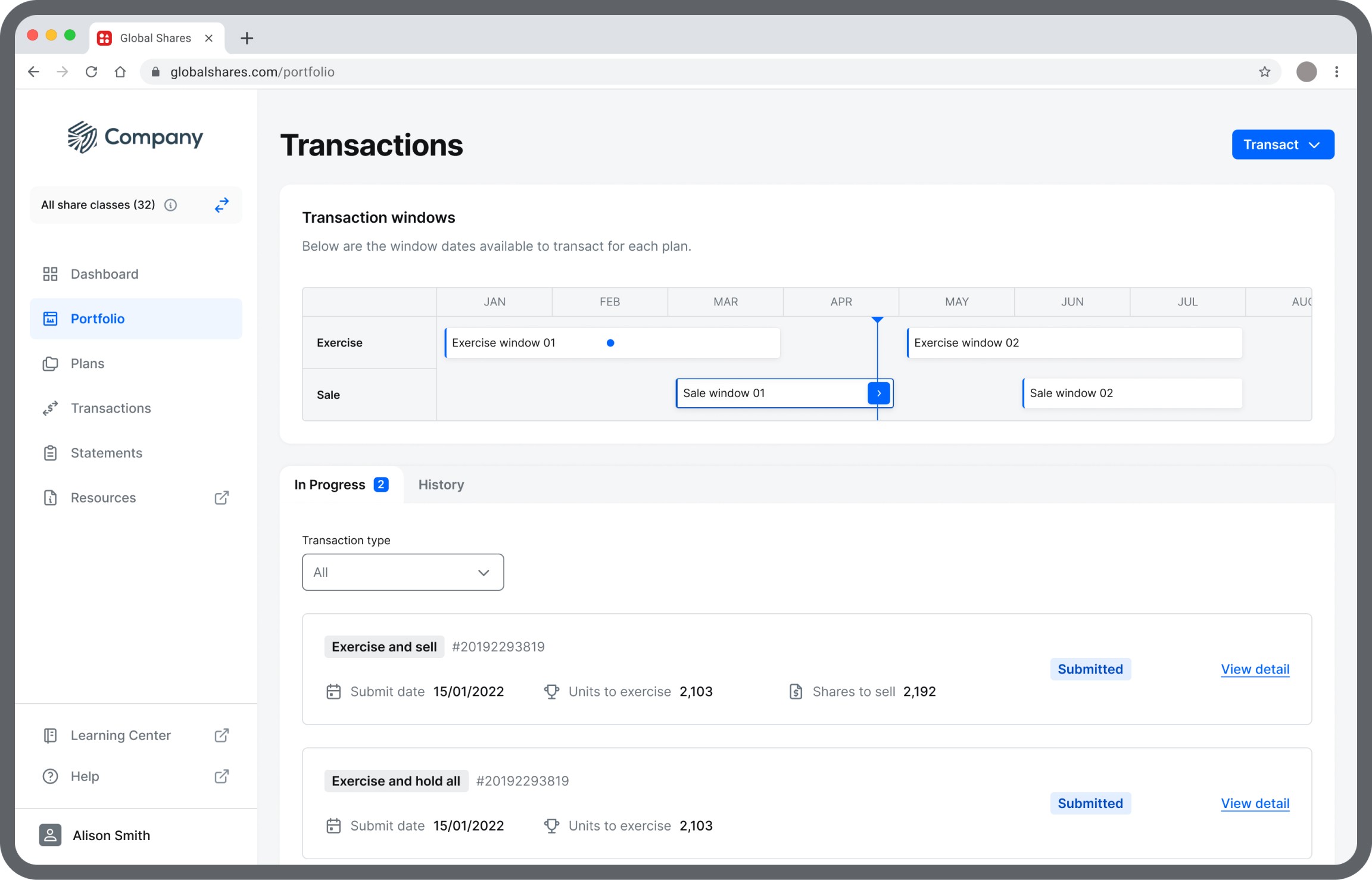The height and width of the screenshot is (880, 1372).
Task: Bookmark page with star icon
Action: (1264, 72)
